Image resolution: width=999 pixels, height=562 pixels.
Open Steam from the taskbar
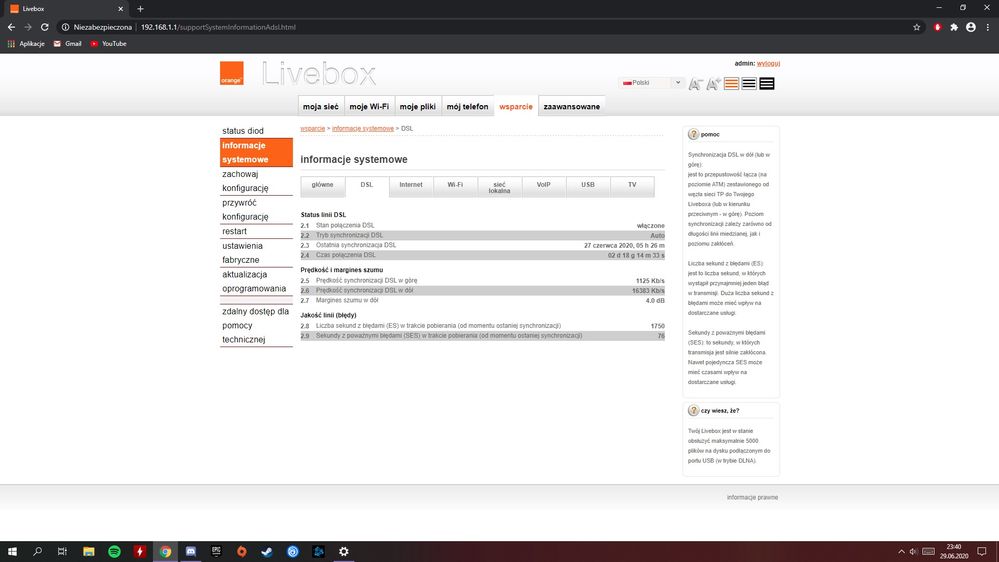pyautogui.click(x=266, y=551)
